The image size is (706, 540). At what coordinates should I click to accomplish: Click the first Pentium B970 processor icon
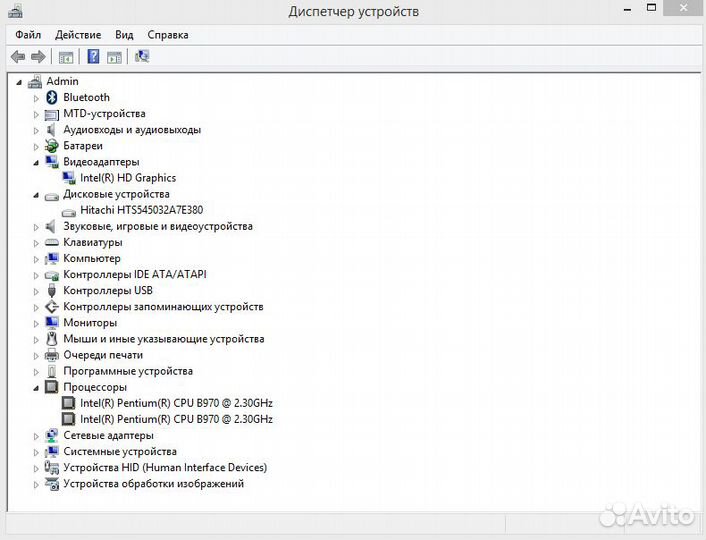click(x=68, y=403)
